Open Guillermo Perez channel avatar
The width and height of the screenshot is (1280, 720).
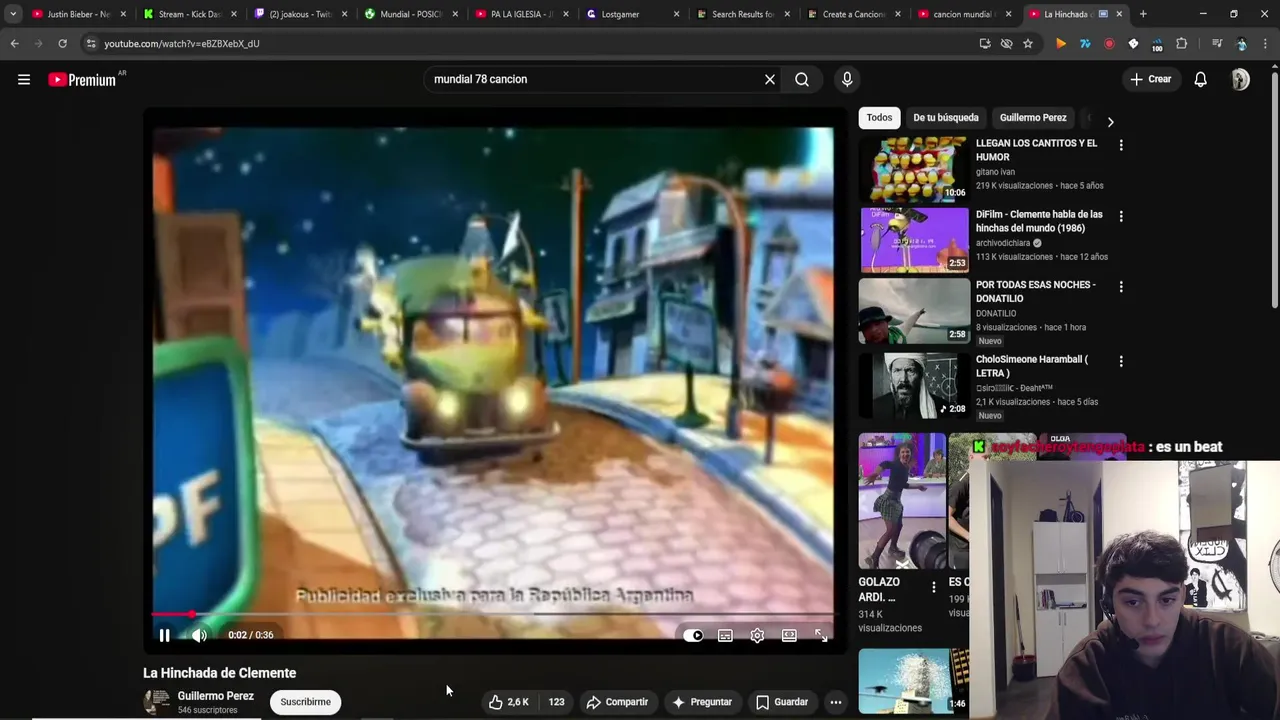(x=157, y=702)
